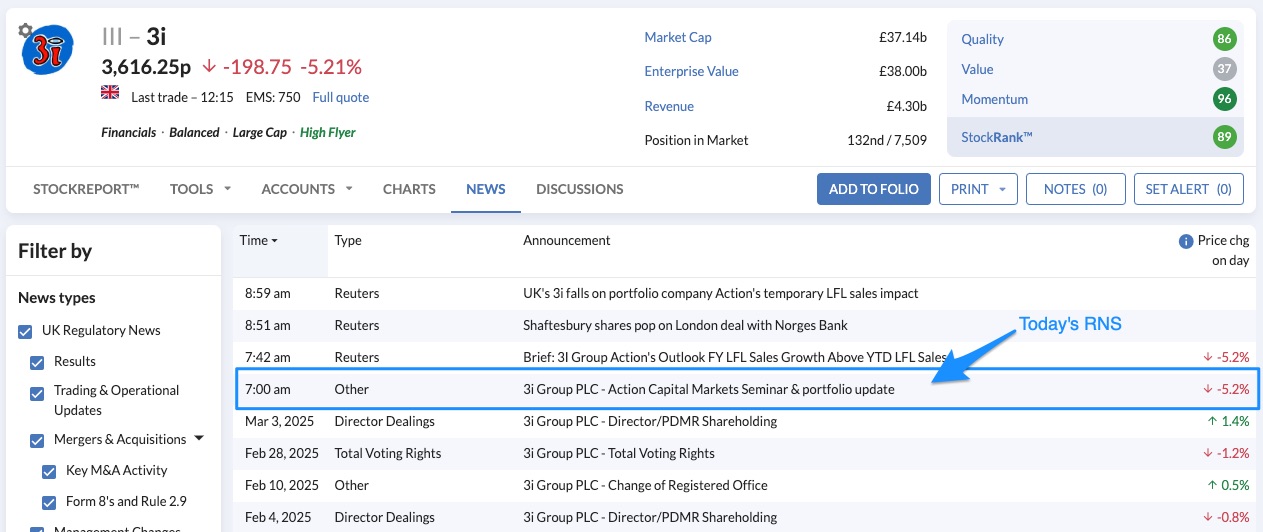Screen dimensions: 1263x532
Task: Toggle the UK Regulatory News checkbox
Action: tap(26, 331)
